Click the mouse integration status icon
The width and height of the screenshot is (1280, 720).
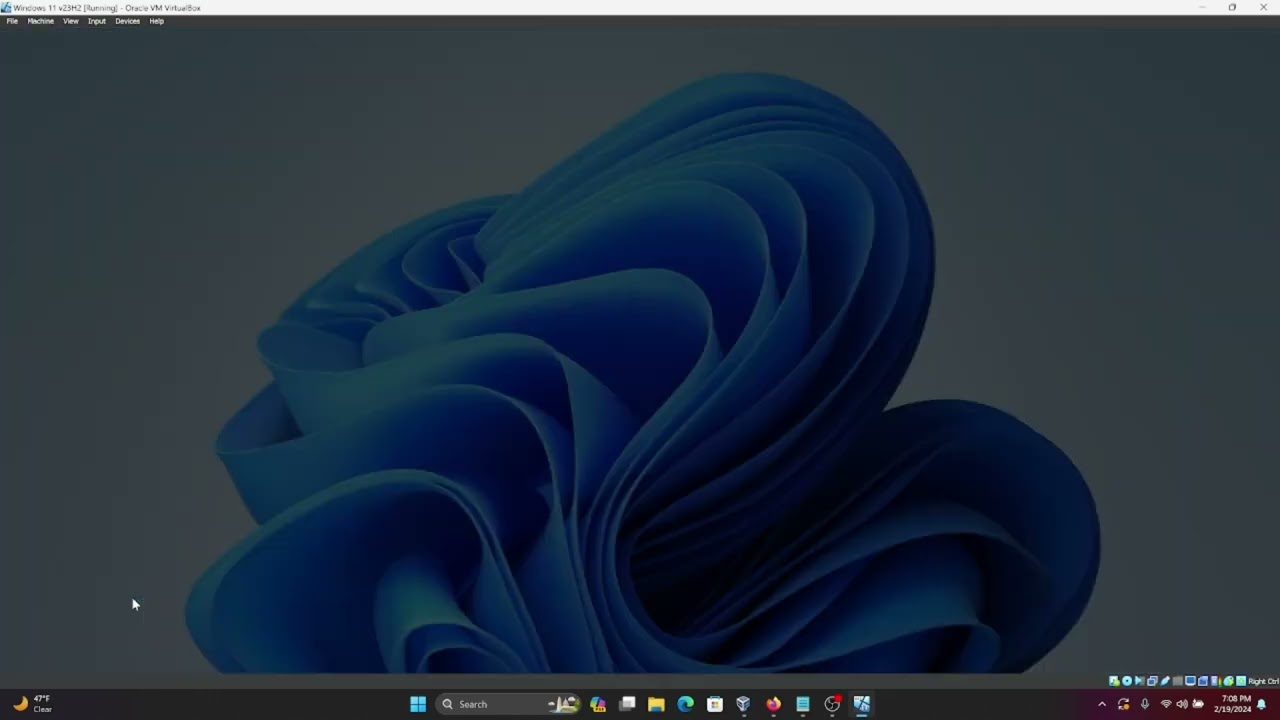pos(1228,681)
